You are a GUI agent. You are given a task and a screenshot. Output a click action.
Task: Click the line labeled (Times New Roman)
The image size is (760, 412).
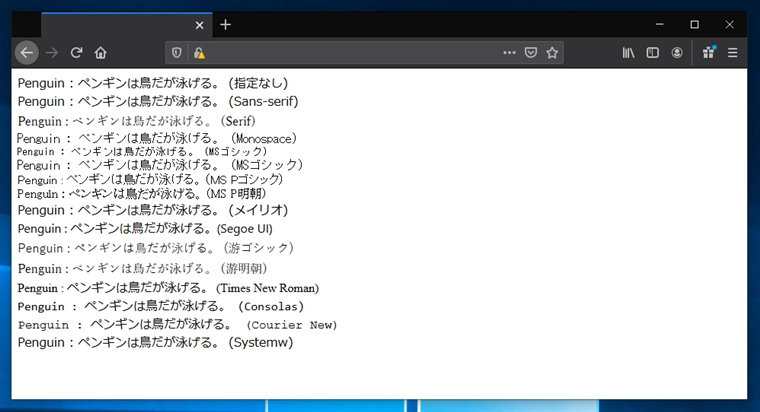pyautogui.click(x=168, y=288)
